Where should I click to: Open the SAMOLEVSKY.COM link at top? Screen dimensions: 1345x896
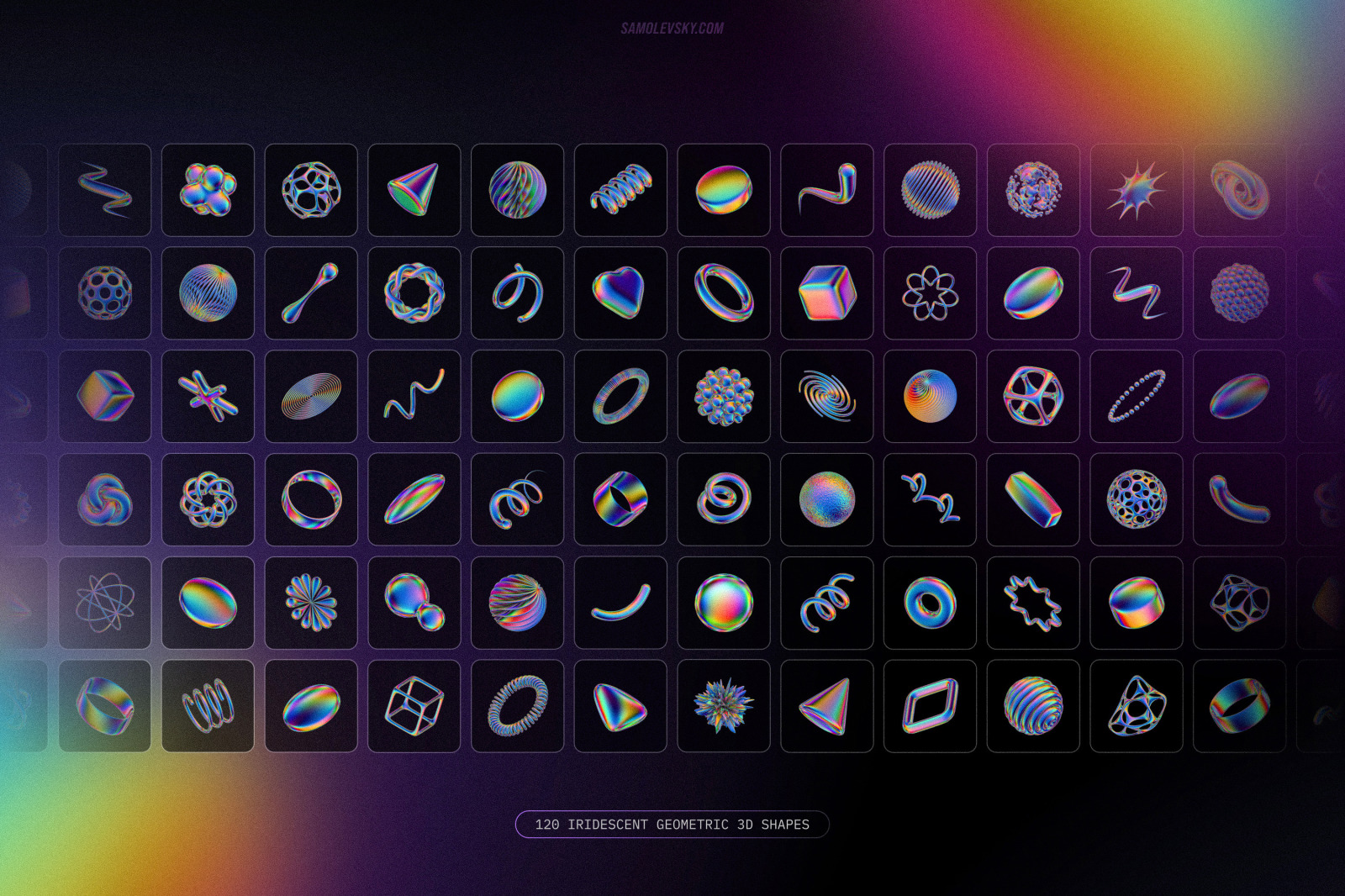tap(672, 29)
